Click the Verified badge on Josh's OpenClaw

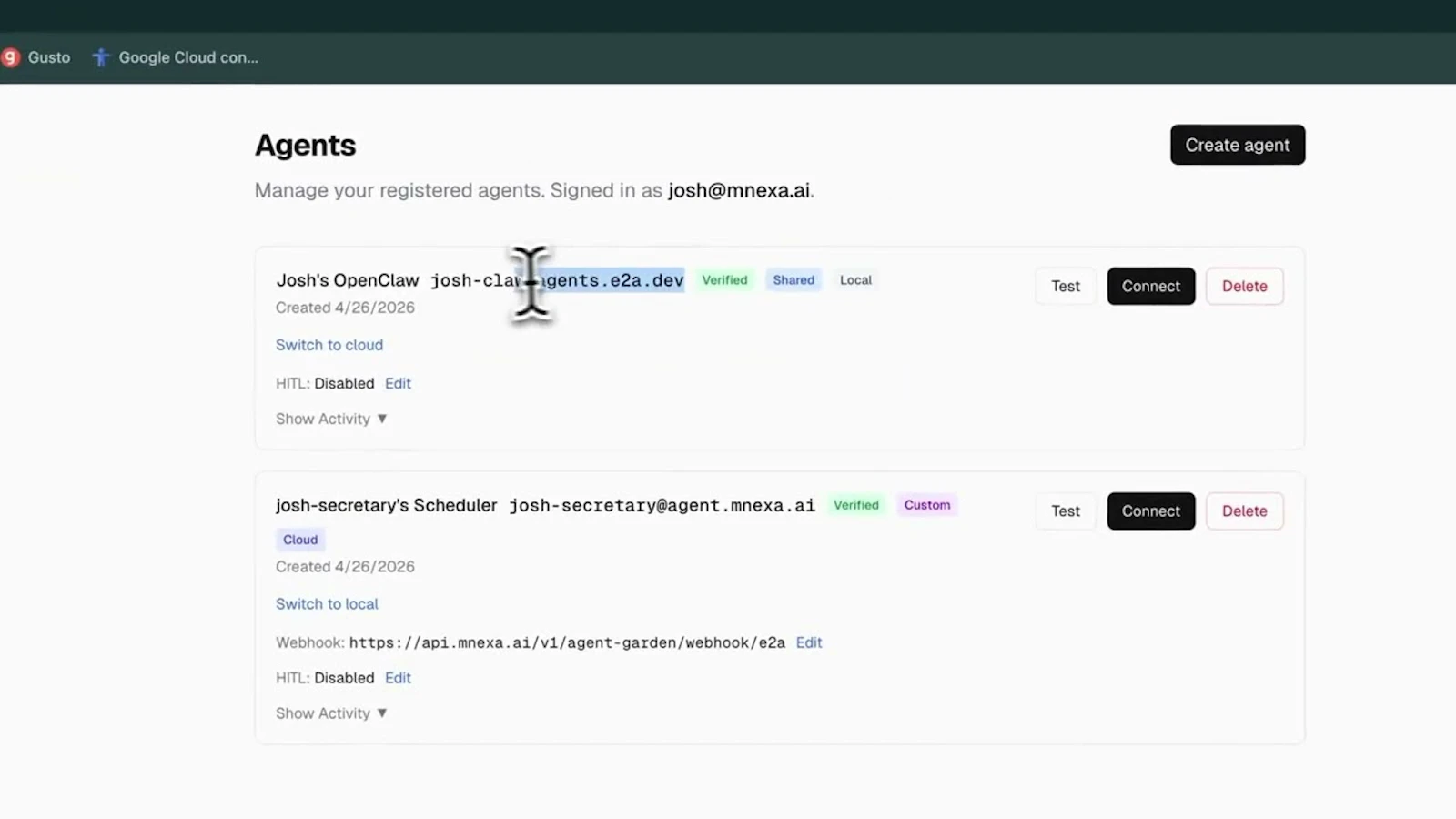(x=724, y=280)
